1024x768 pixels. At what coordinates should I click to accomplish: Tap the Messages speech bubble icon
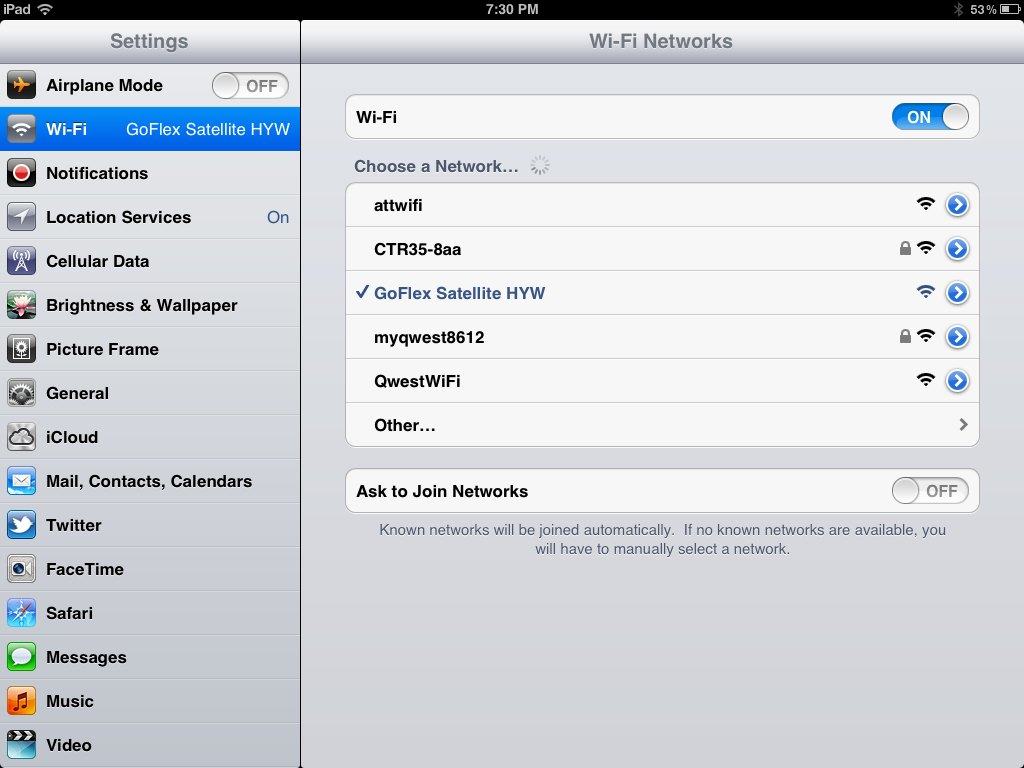[21, 657]
